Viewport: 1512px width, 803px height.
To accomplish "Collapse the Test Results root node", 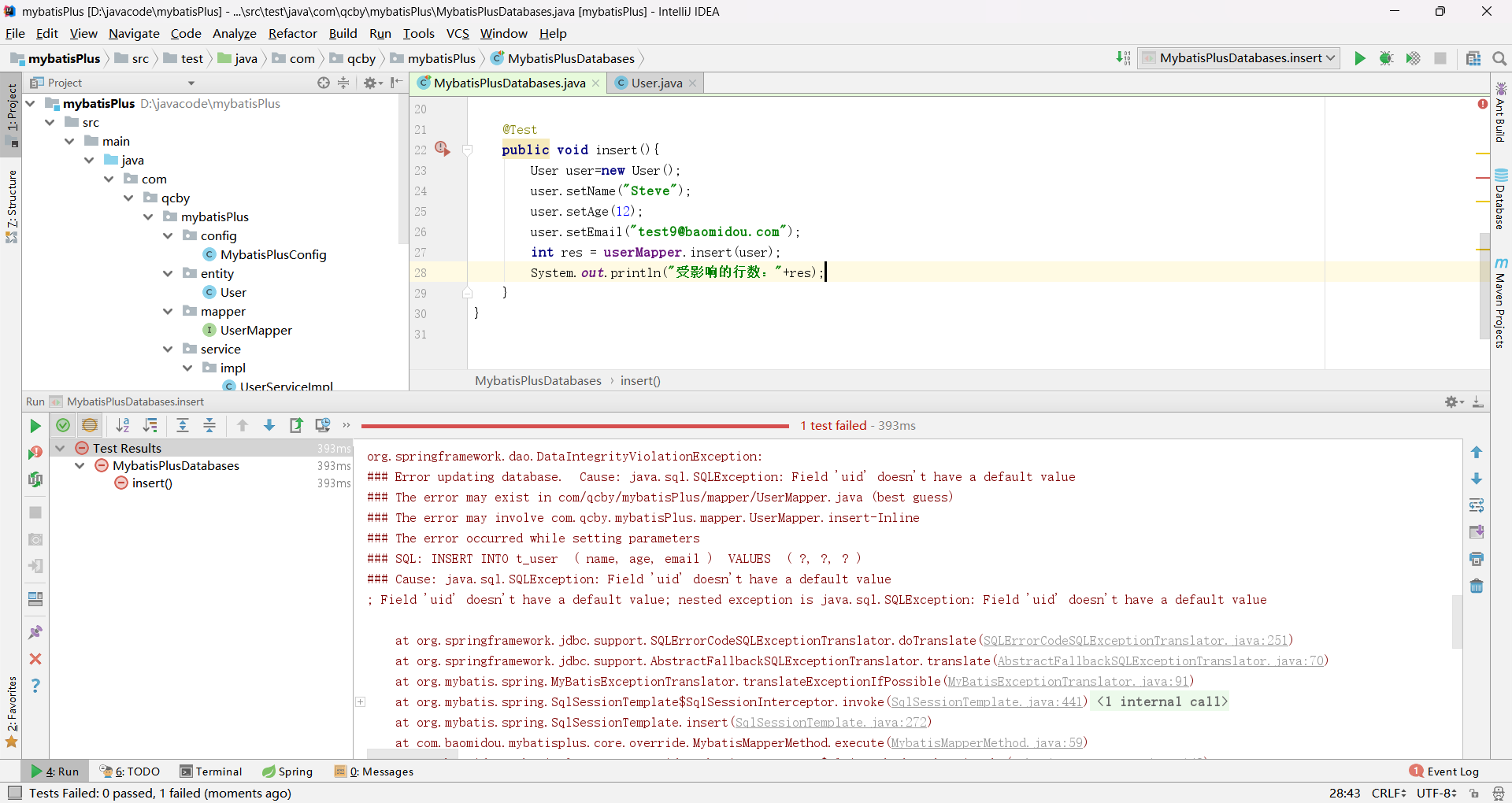I will (60, 448).
